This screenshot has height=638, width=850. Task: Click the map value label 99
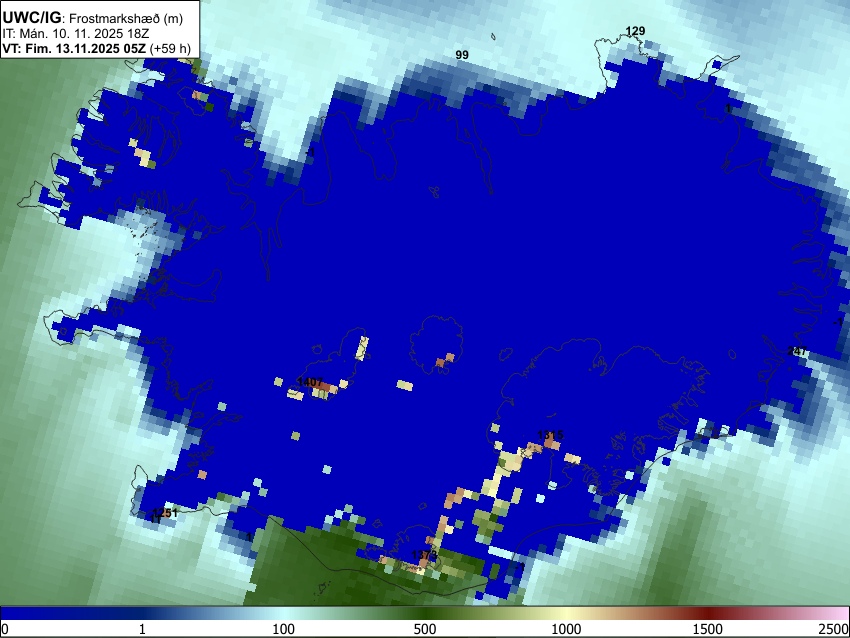(462, 55)
